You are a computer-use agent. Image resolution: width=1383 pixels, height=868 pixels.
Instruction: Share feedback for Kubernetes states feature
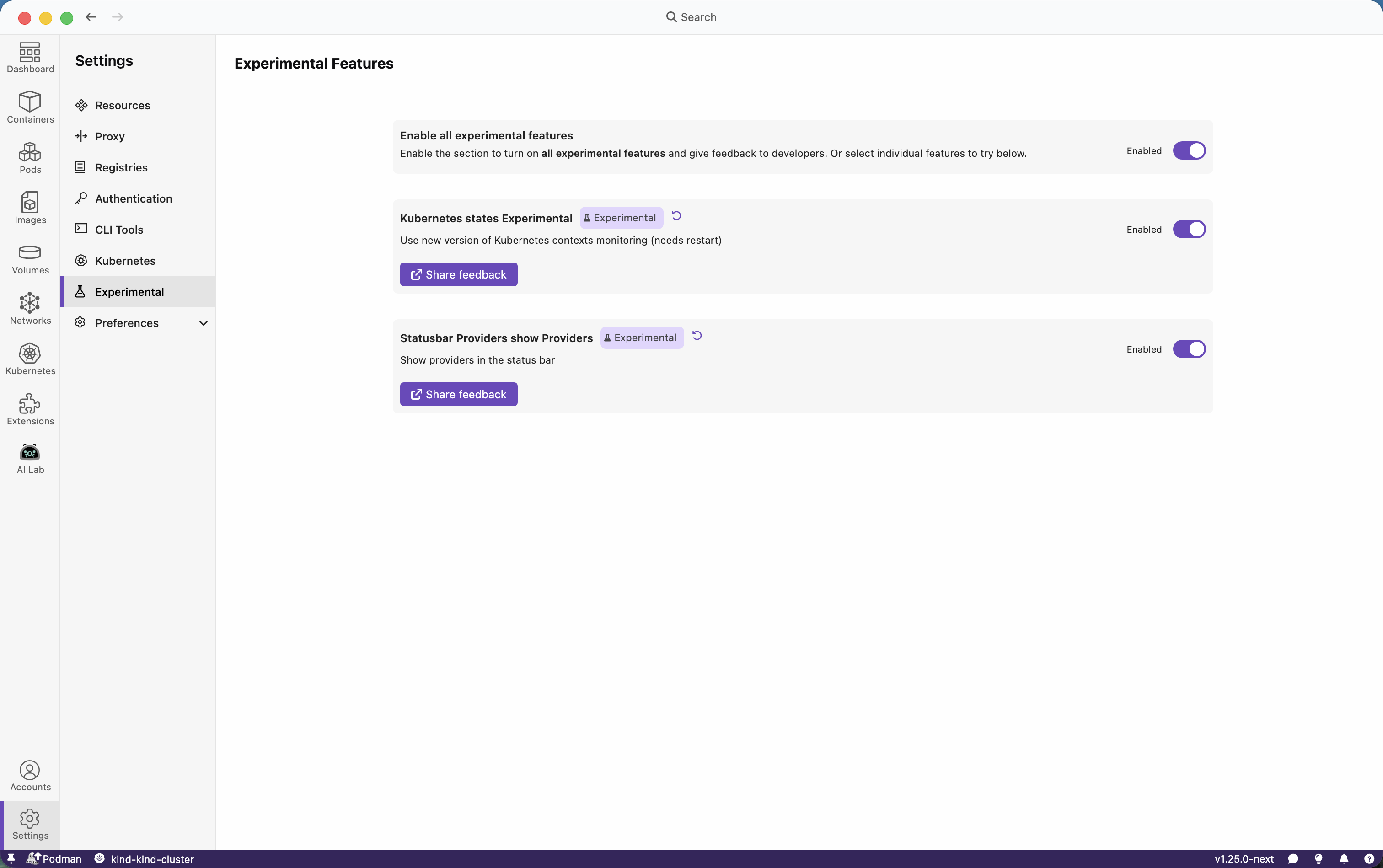458,274
